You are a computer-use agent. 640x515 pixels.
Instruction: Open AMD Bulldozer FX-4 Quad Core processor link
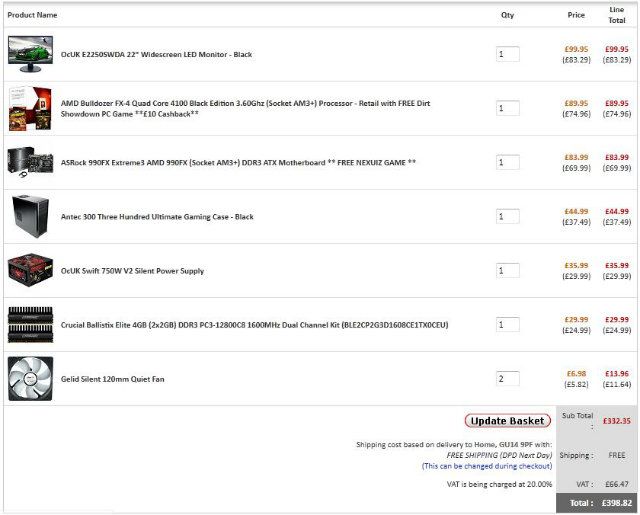pos(245,109)
